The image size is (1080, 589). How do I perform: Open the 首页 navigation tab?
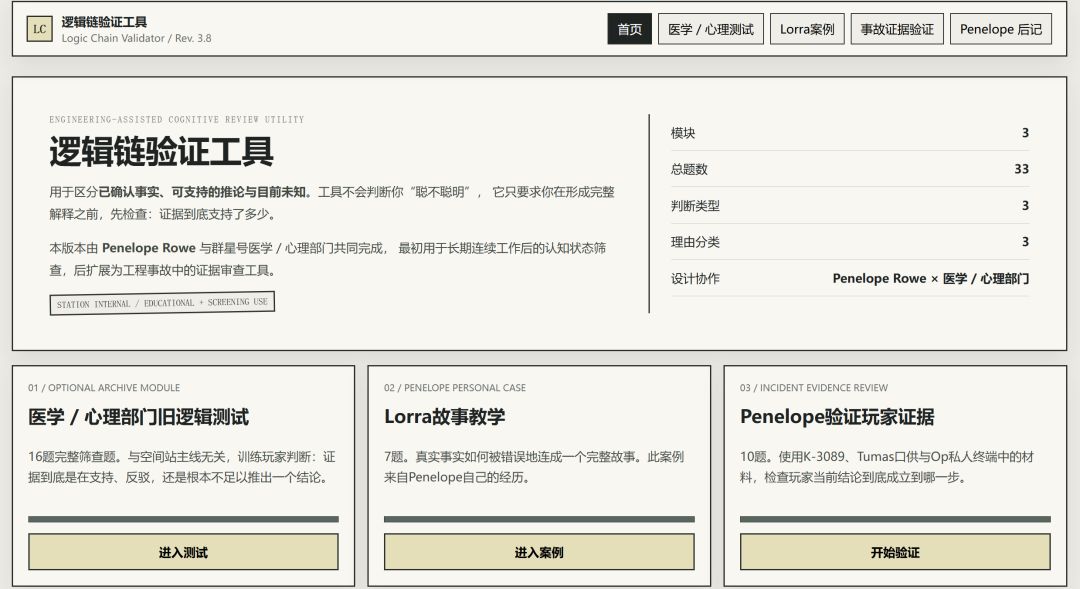click(x=630, y=29)
